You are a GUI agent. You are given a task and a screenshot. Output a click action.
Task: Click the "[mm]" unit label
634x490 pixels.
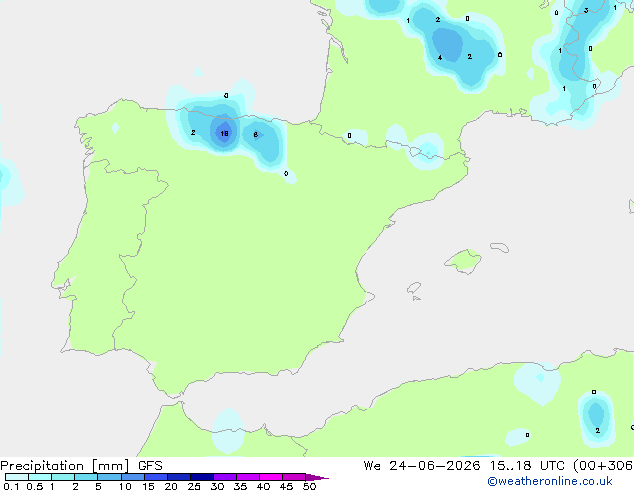(x=110, y=466)
